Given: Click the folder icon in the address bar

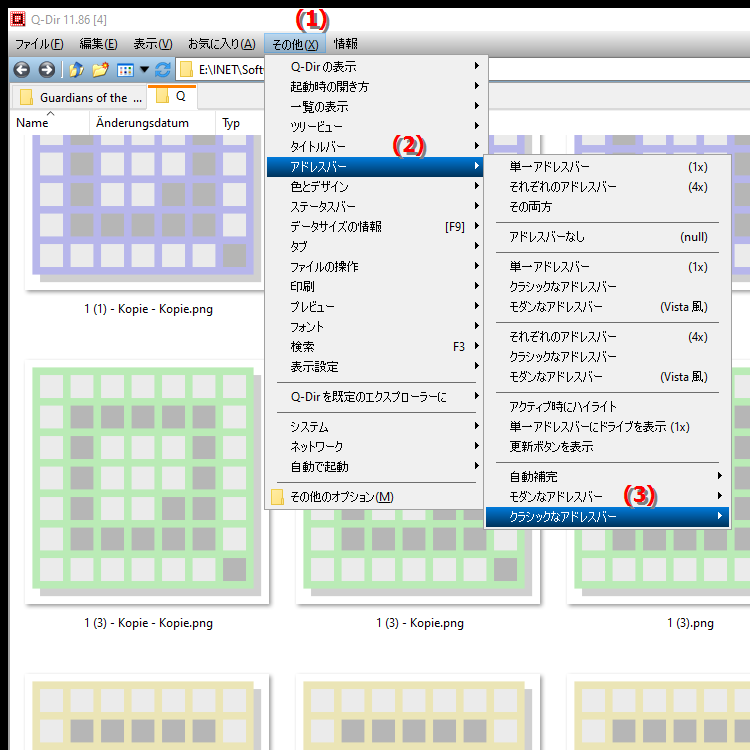Looking at the screenshot, I should point(186,70).
